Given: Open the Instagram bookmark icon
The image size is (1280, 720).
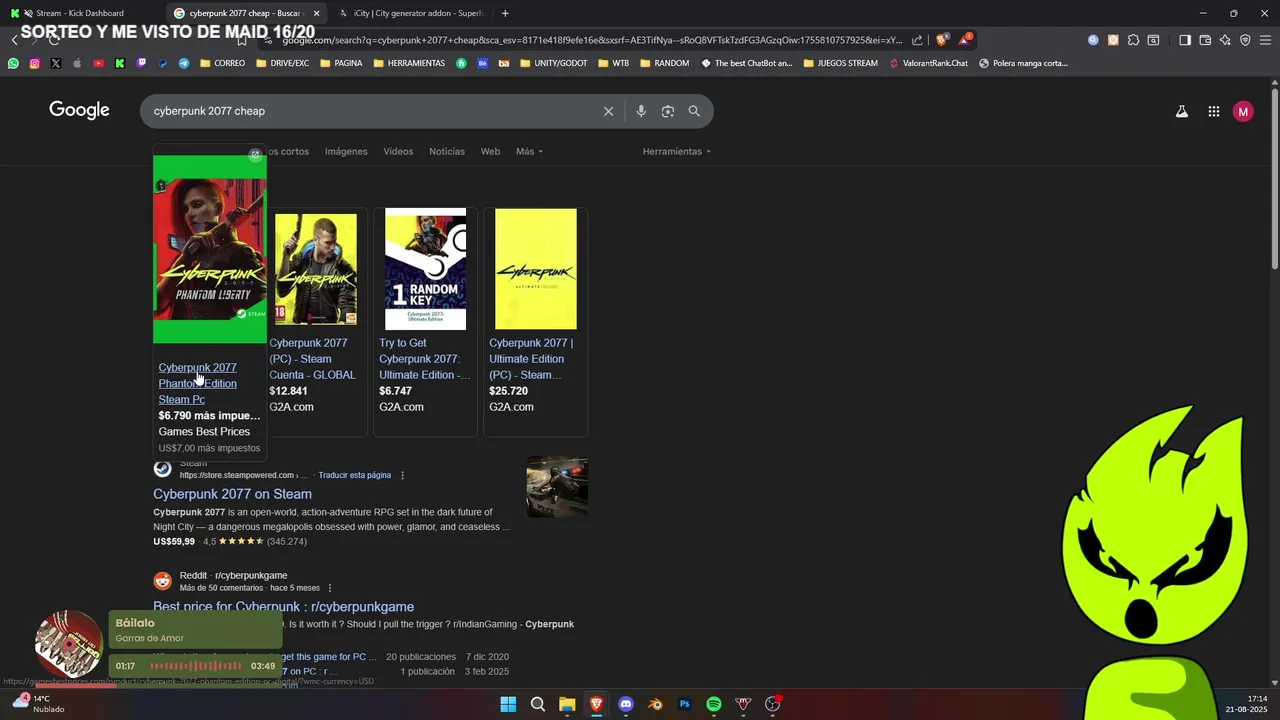Looking at the screenshot, I should [x=34, y=63].
